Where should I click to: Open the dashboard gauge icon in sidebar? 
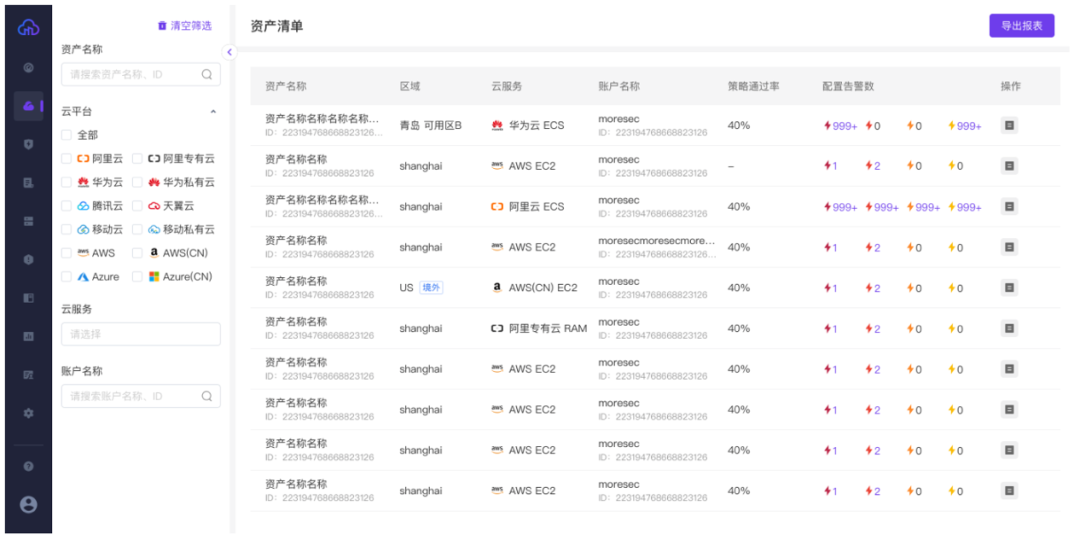click(x=28, y=68)
